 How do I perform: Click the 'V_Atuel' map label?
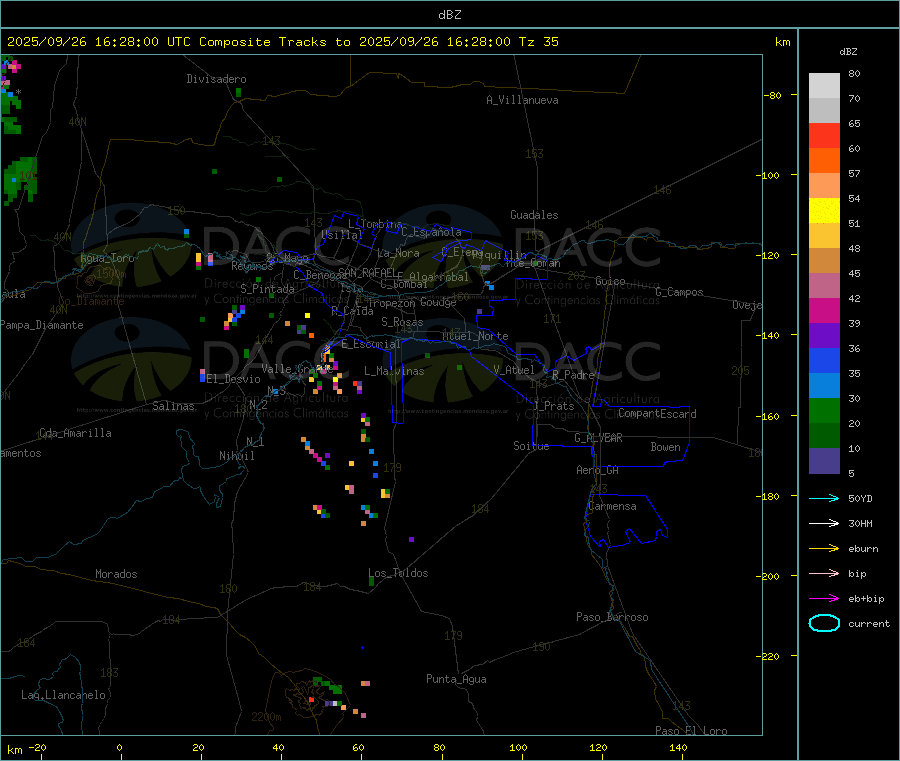(514, 370)
